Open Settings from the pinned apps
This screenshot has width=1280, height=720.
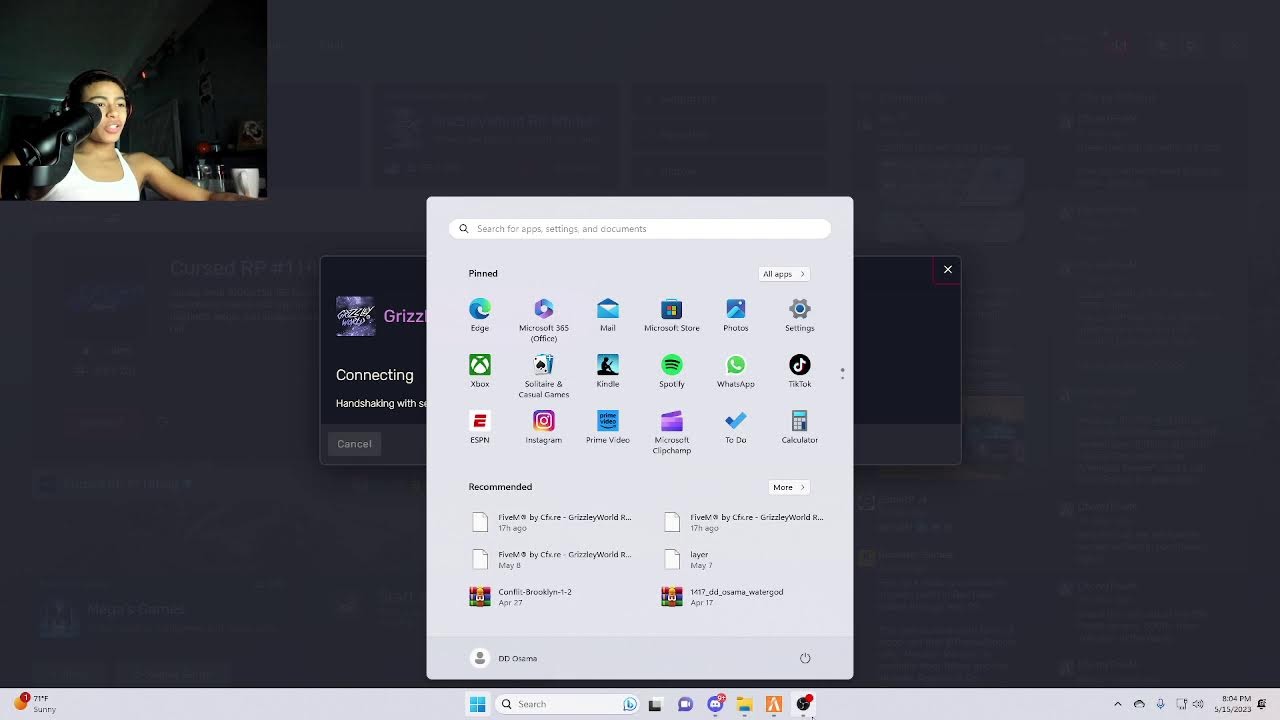point(800,315)
